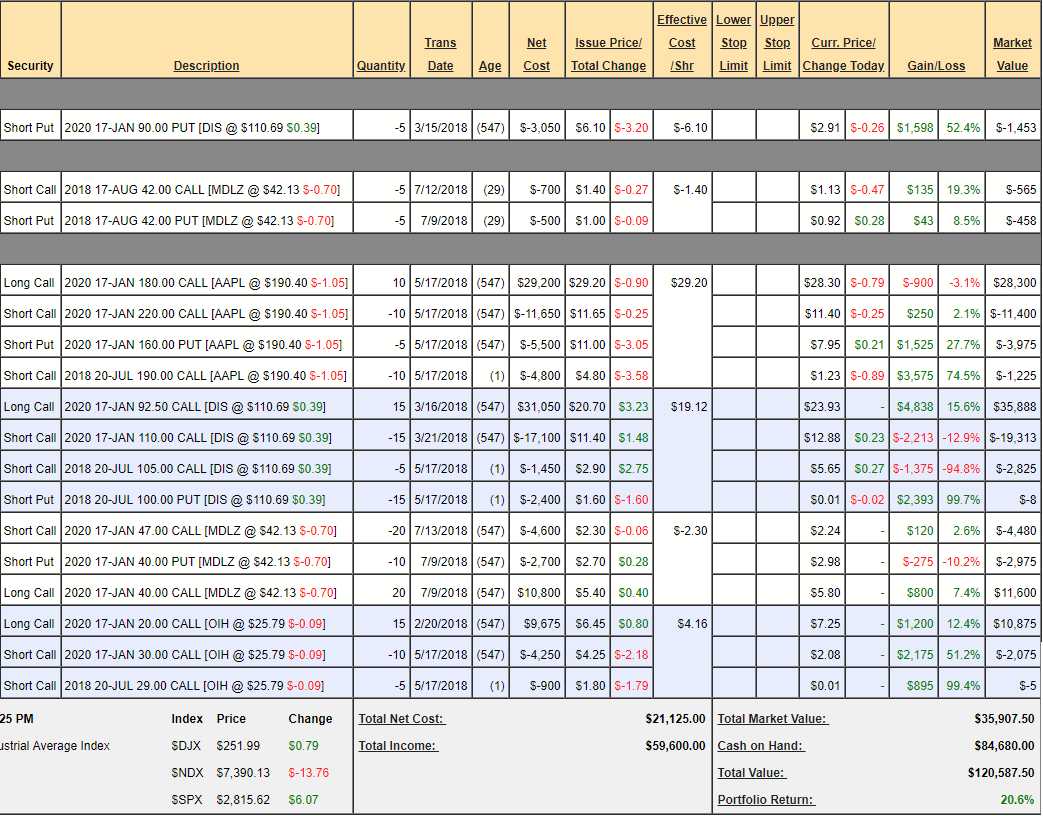This screenshot has width=1043, height=816.
Task: Click the Total Income label
Action: tap(398, 746)
